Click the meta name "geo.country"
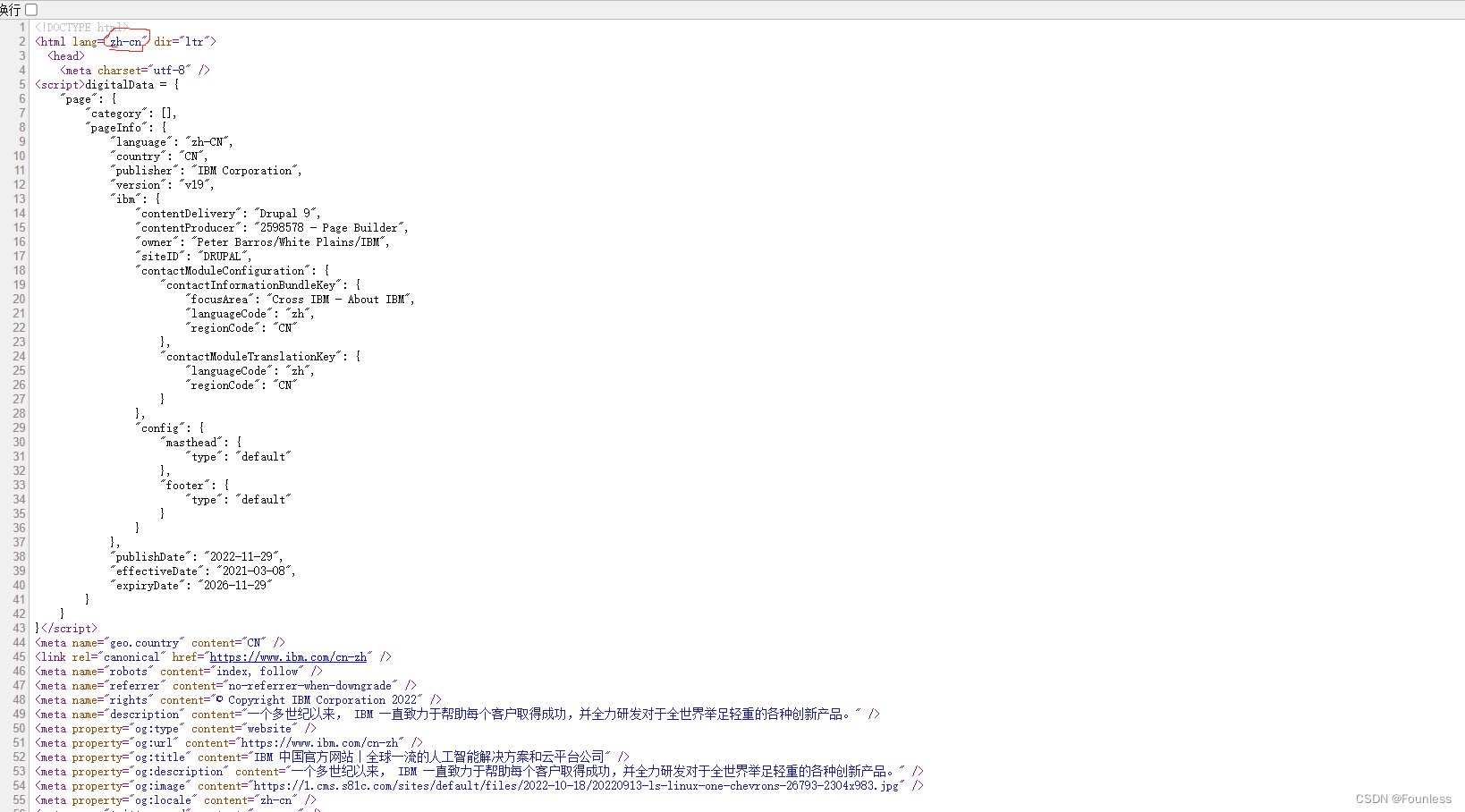This screenshot has width=1465, height=812. (x=144, y=643)
